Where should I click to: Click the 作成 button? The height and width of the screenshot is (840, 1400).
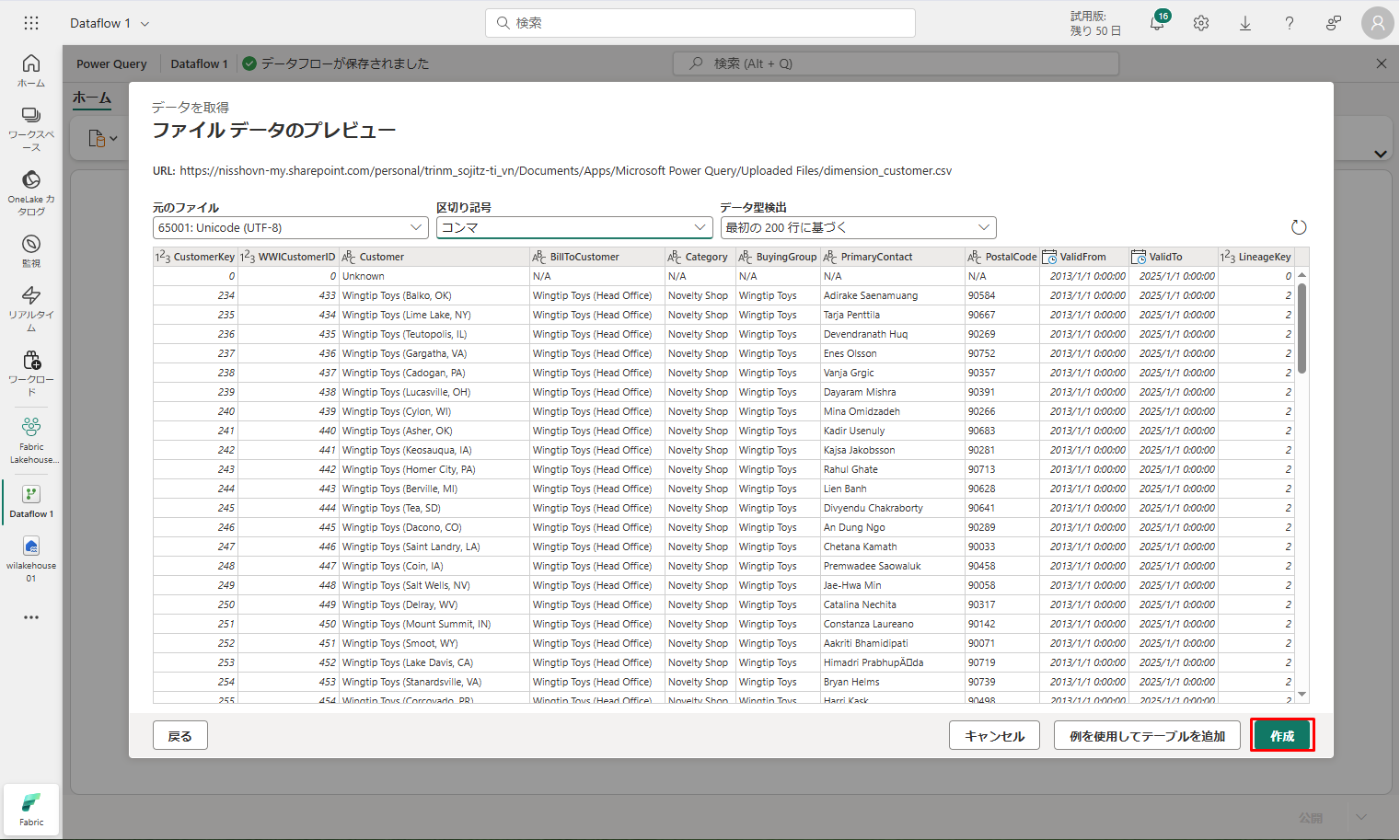[x=1281, y=735]
